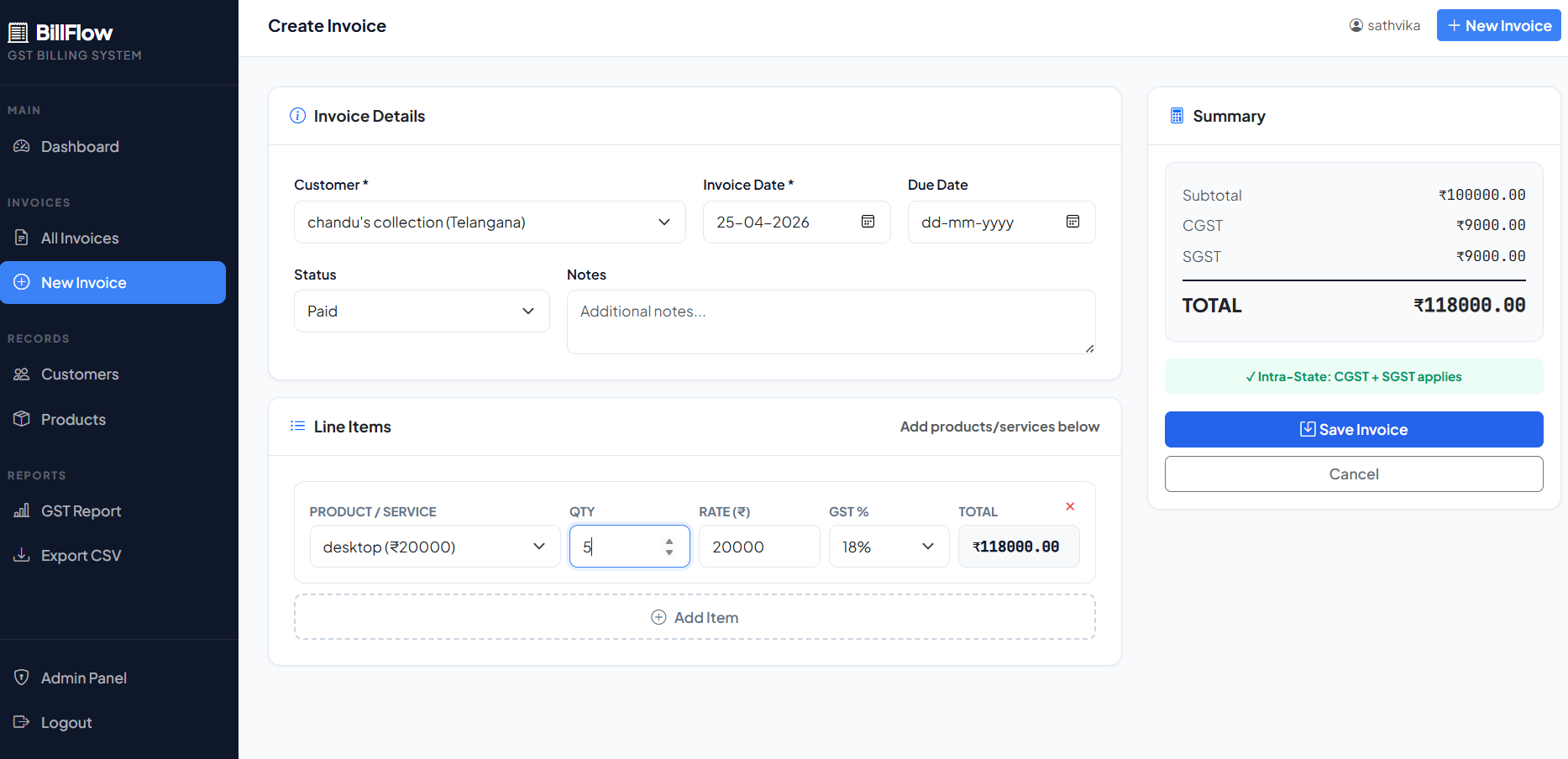The image size is (1568, 759).
Task: Click the line total ₹118000.00
Action: (1019, 547)
